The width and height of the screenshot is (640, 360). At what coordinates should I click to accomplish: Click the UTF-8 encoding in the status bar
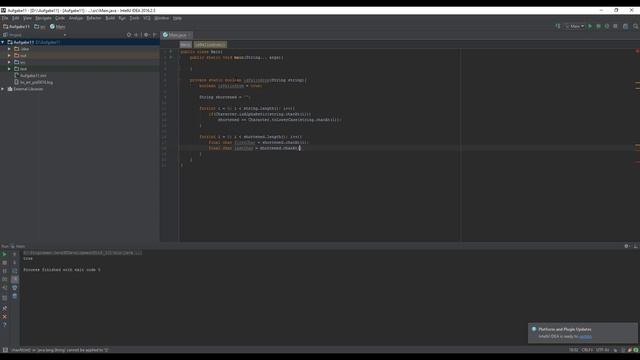[602, 350]
